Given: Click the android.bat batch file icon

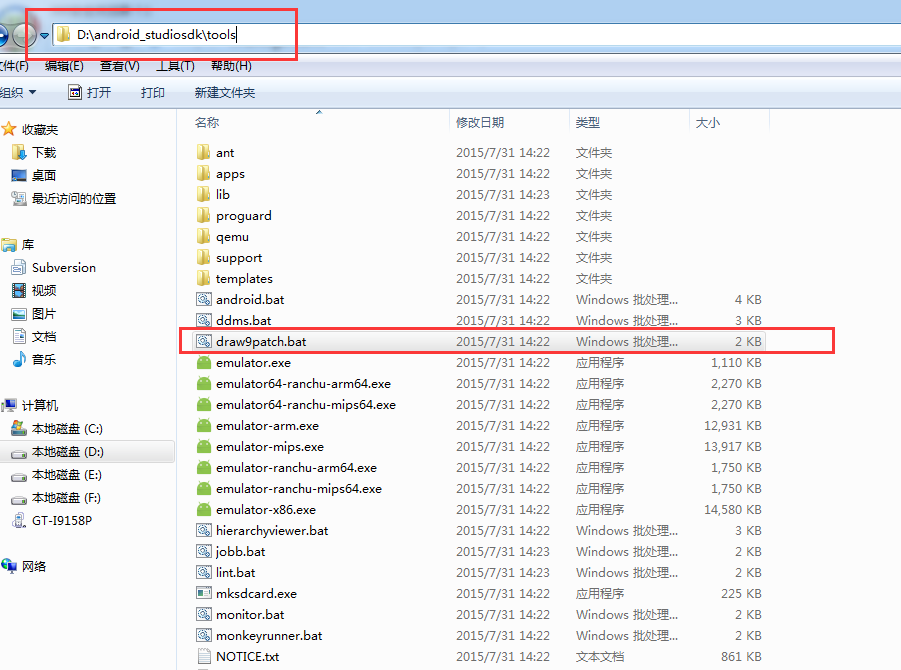Looking at the screenshot, I should tap(203, 299).
